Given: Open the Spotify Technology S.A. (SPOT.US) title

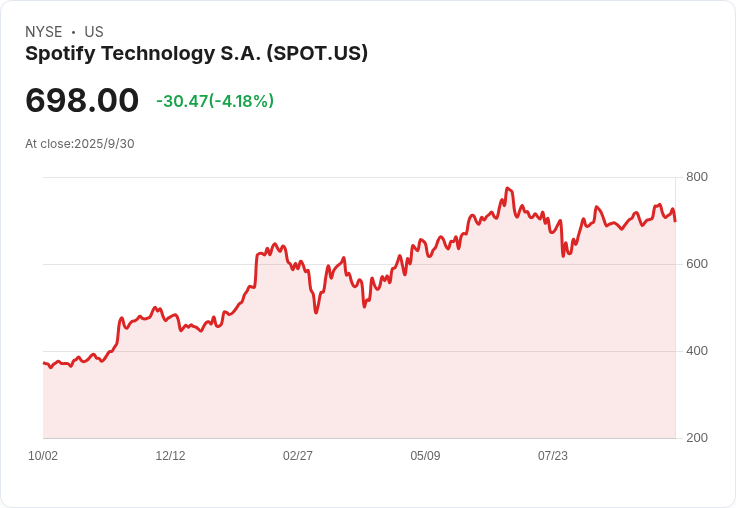Looking at the screenshot, I should [x=196, y=54].
